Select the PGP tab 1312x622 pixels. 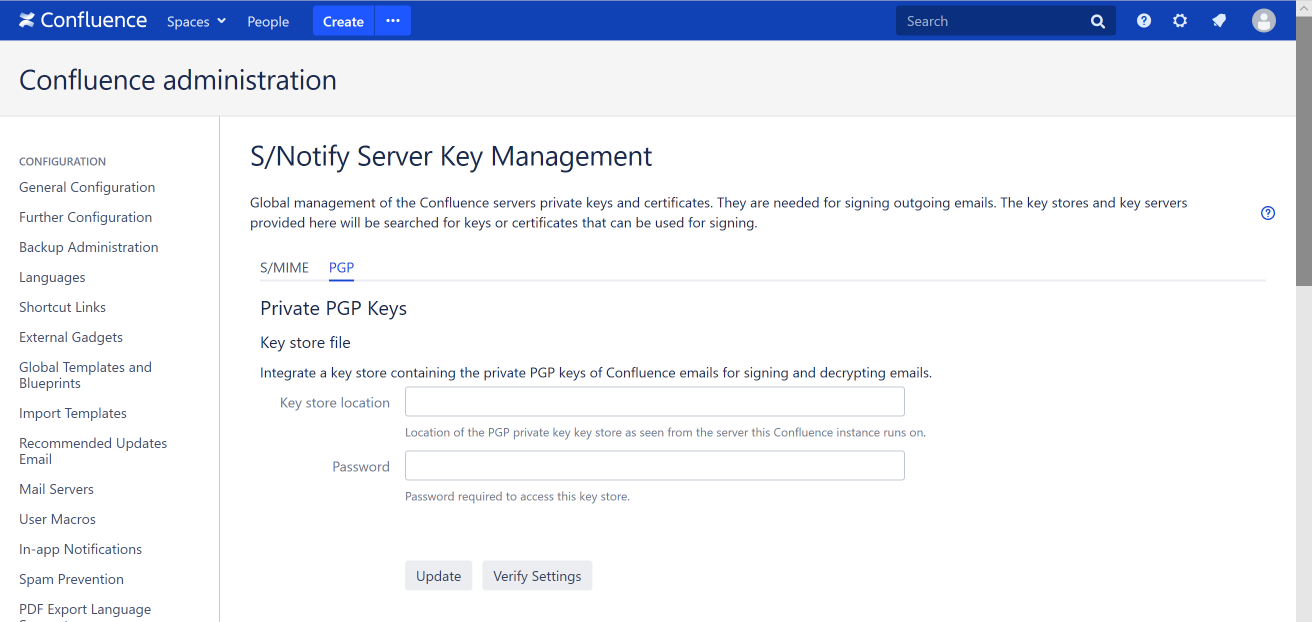tap(341, 268)
